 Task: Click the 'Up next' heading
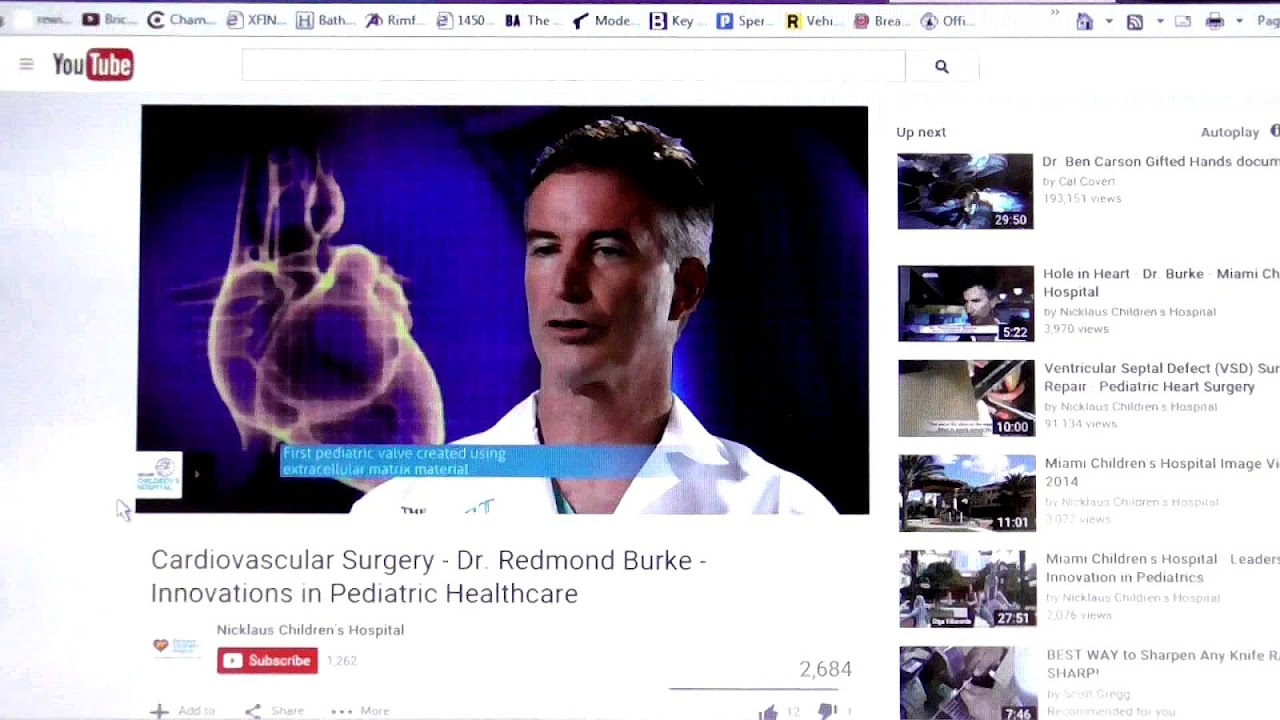pos(921,132)
